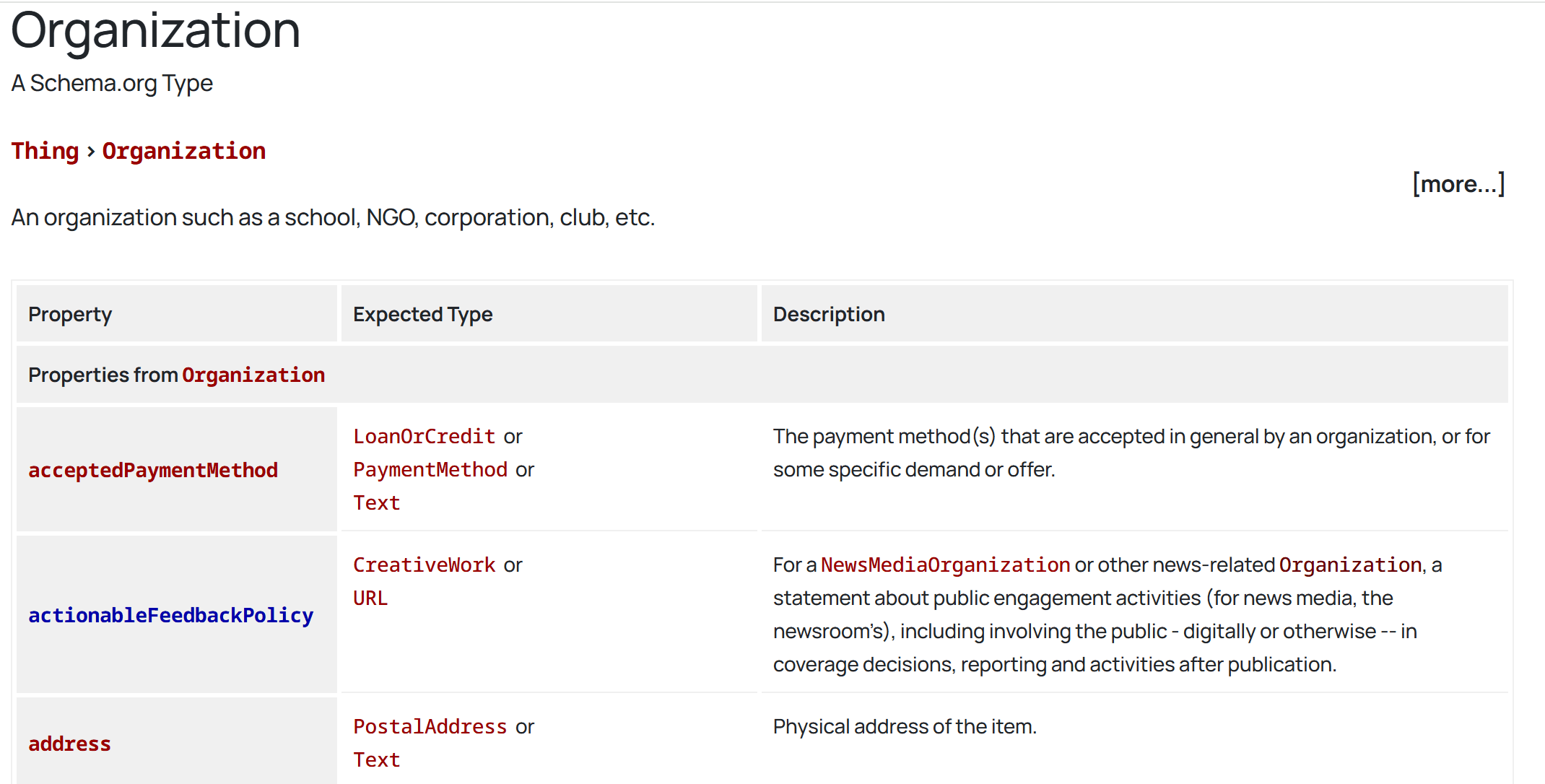Follow the PostalAddress type link
Image resolution: width=1545 pixels, height=784 pixels.
(x=430, y=726)
